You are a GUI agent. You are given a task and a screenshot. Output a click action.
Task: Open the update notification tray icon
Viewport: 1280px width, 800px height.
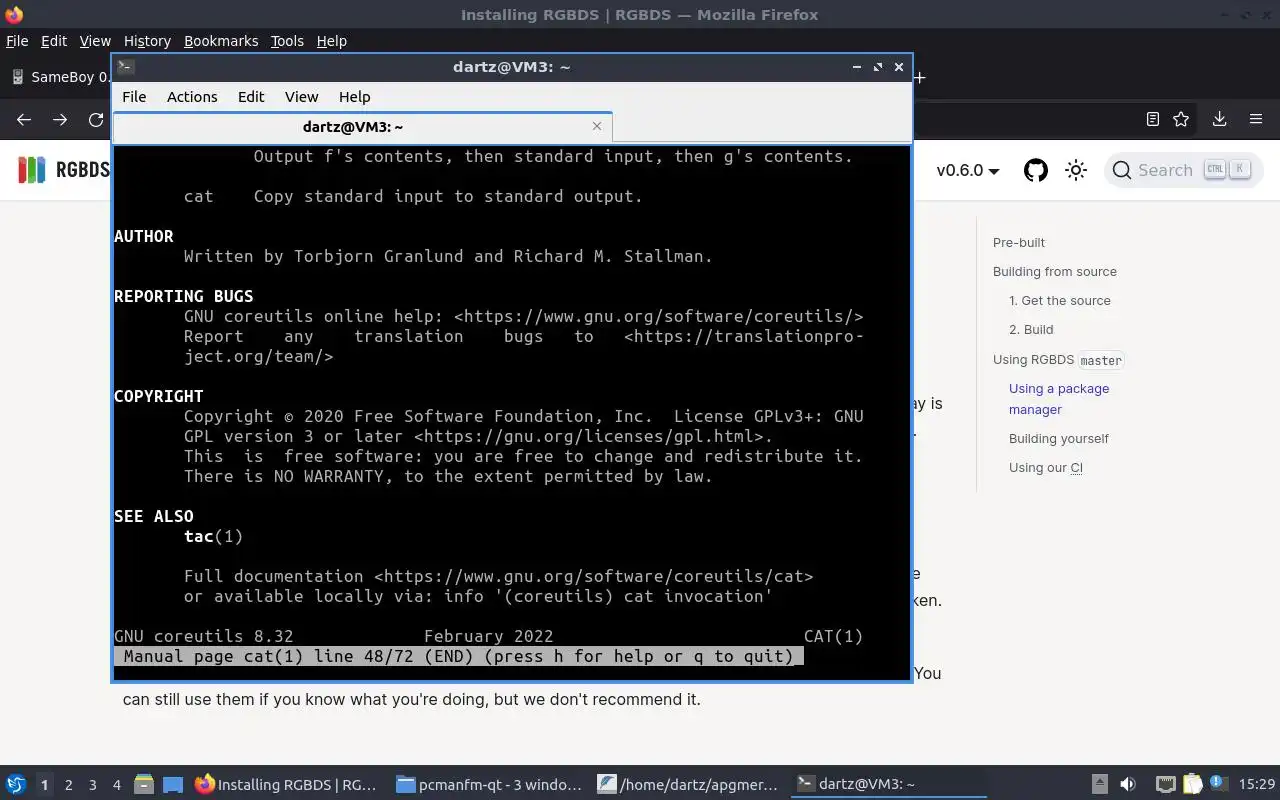point(1218,783)
